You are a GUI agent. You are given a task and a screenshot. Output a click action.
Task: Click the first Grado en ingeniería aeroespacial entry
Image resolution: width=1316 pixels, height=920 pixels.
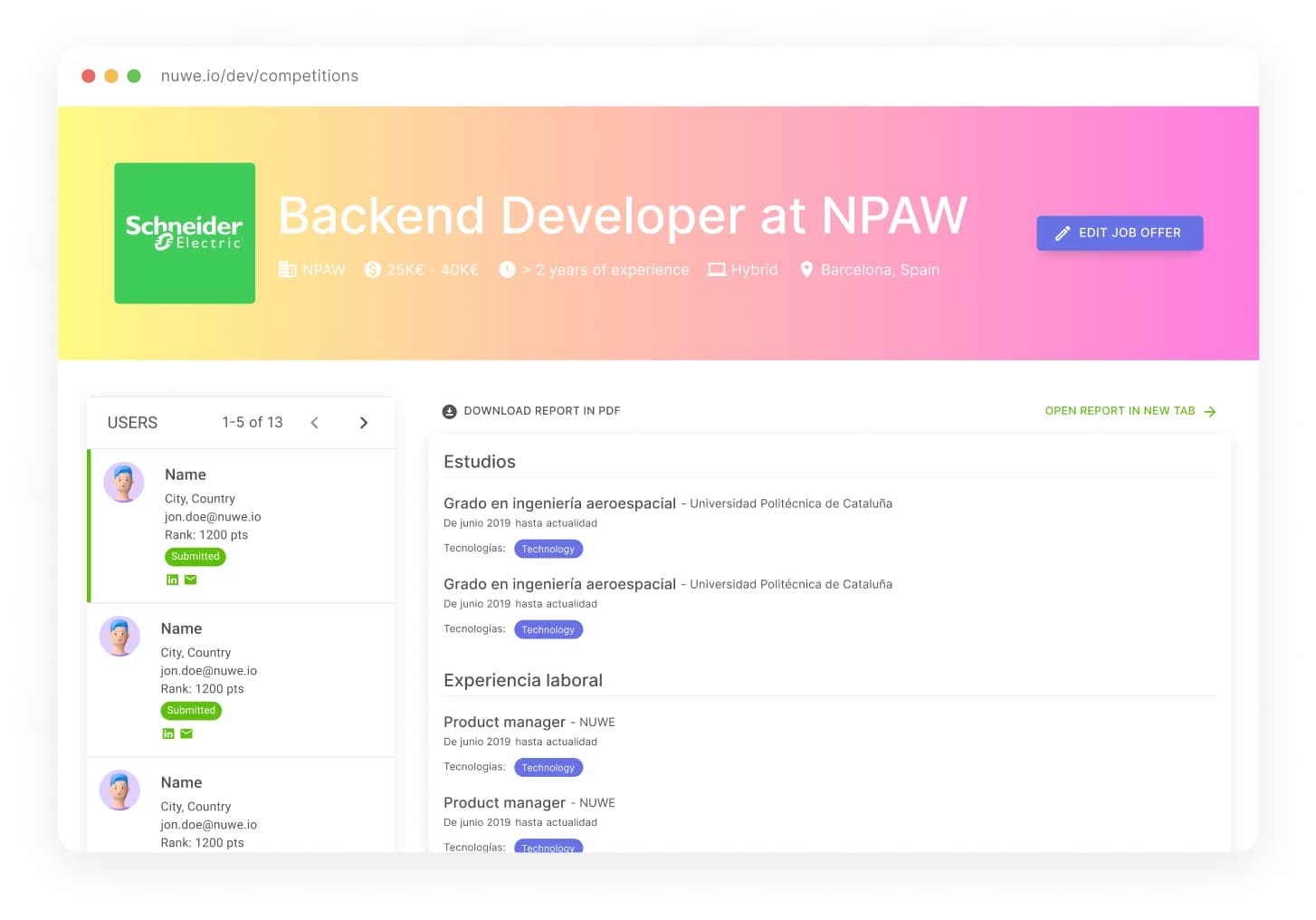click(x=559, y=503)
